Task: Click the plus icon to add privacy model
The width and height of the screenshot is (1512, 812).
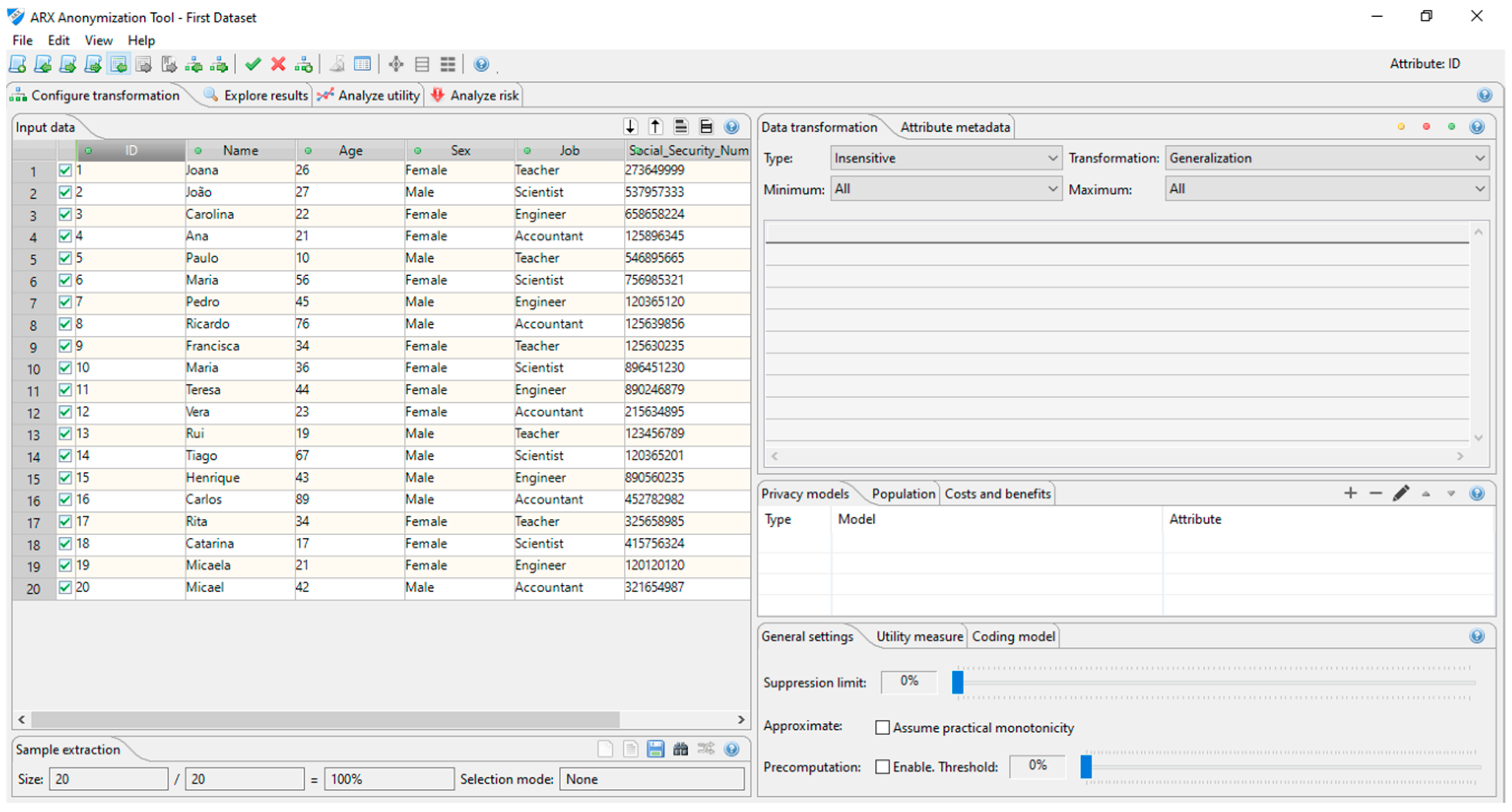Action: click(x=1350, y=493)
